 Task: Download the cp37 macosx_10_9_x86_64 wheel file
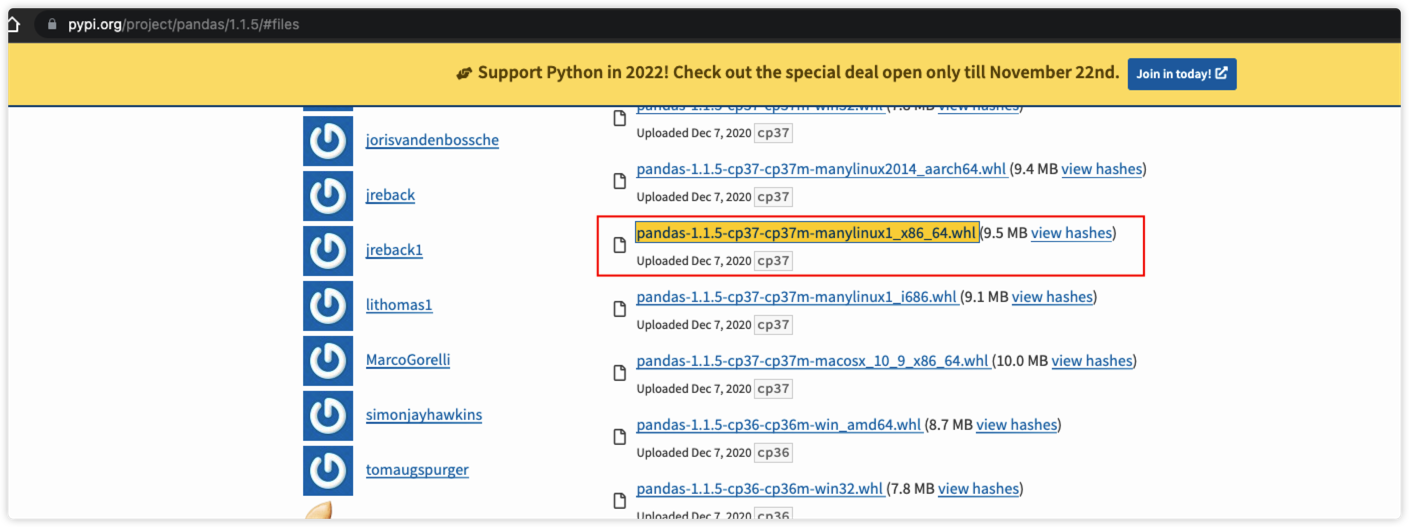click(812, 361)
